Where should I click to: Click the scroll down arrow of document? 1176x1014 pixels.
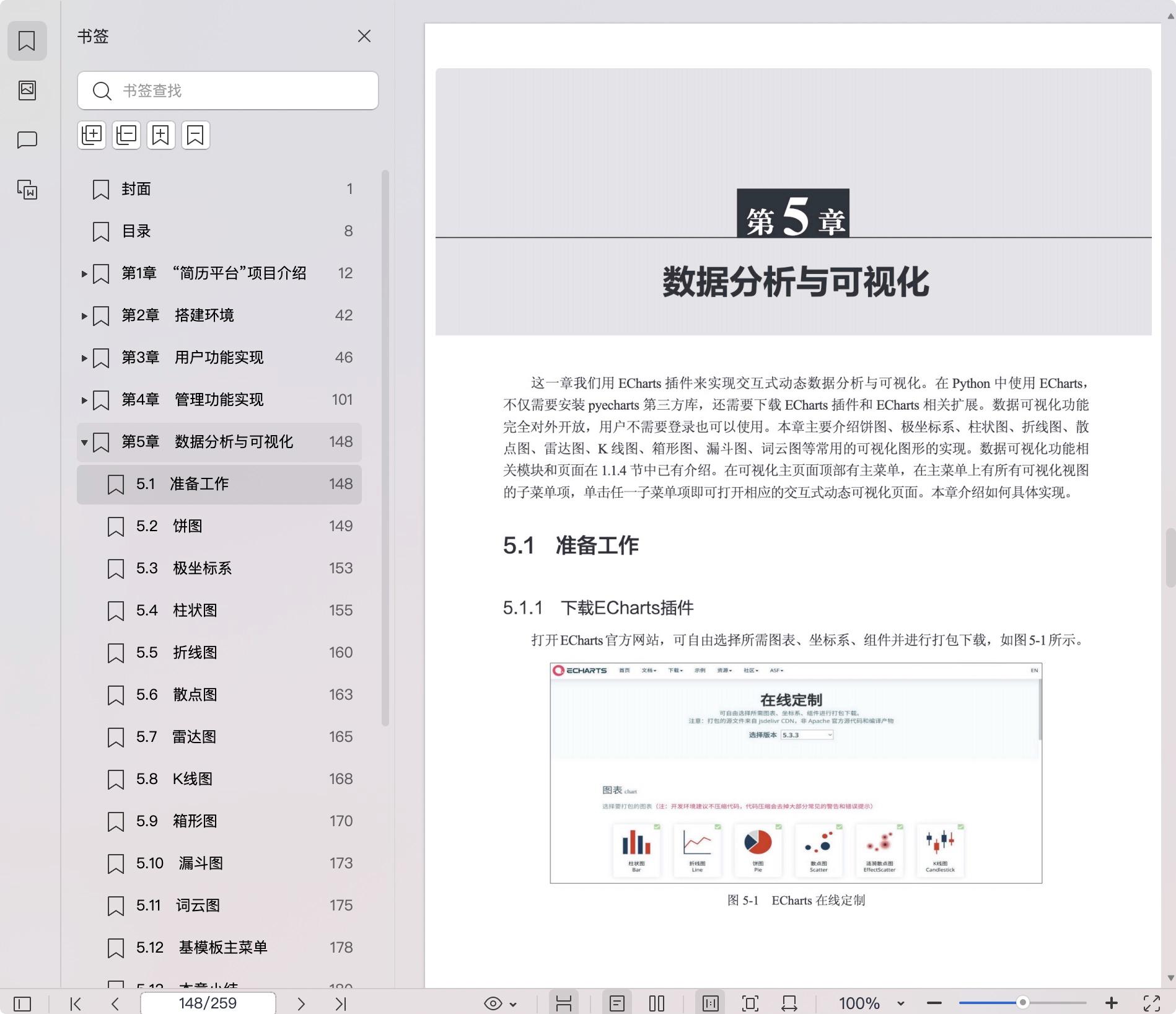pyautogui.click(x=1170, y=978)
